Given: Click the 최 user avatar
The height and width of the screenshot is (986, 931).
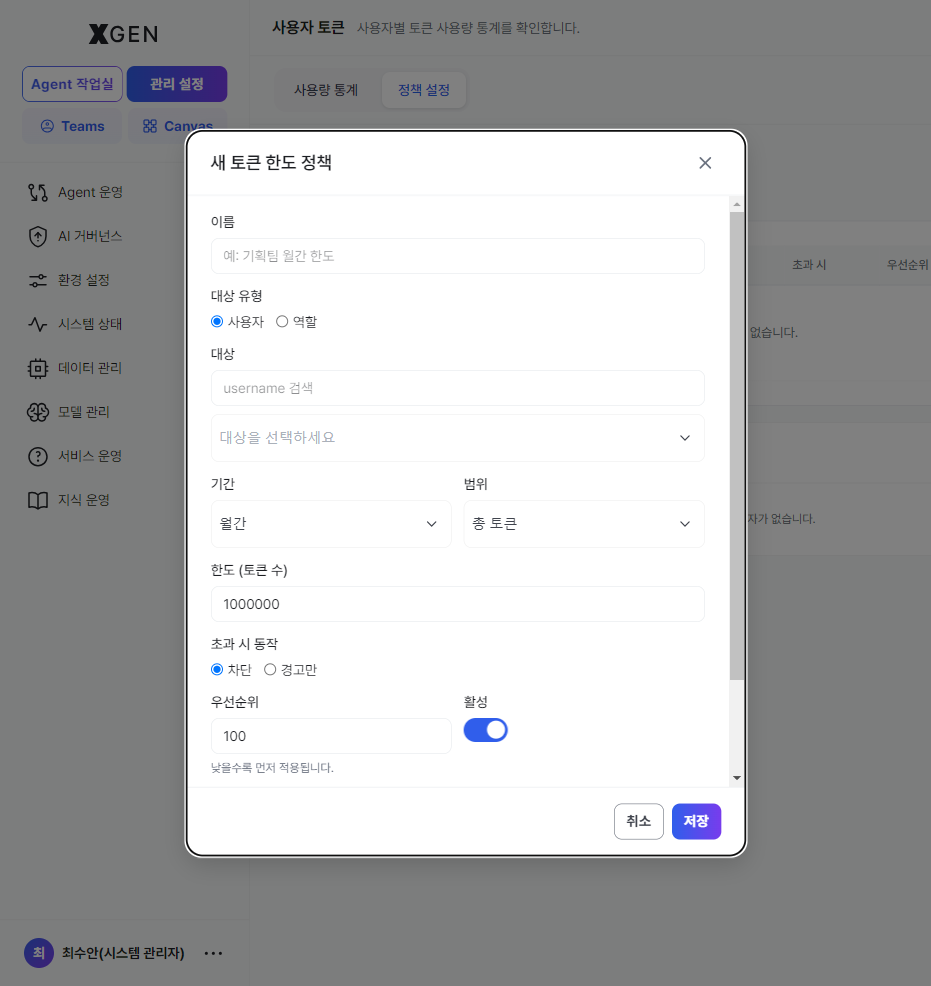Looking at the screenshot, I should pos(39,953).
